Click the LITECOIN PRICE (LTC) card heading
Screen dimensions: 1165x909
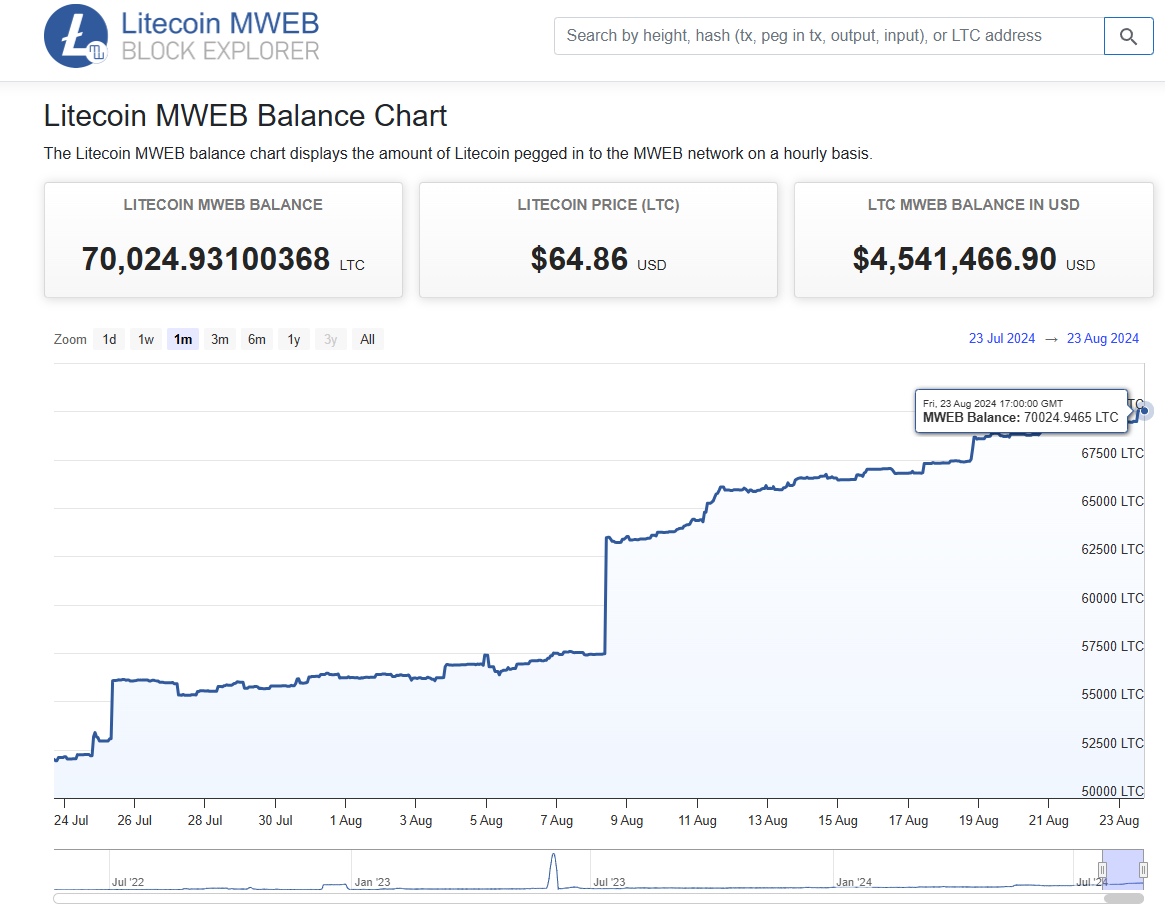[598, 205]
